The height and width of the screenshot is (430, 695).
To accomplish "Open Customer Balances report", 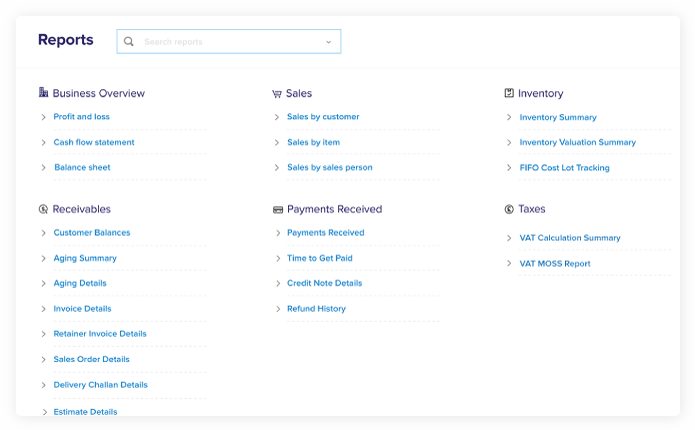I will click(92, 232).
